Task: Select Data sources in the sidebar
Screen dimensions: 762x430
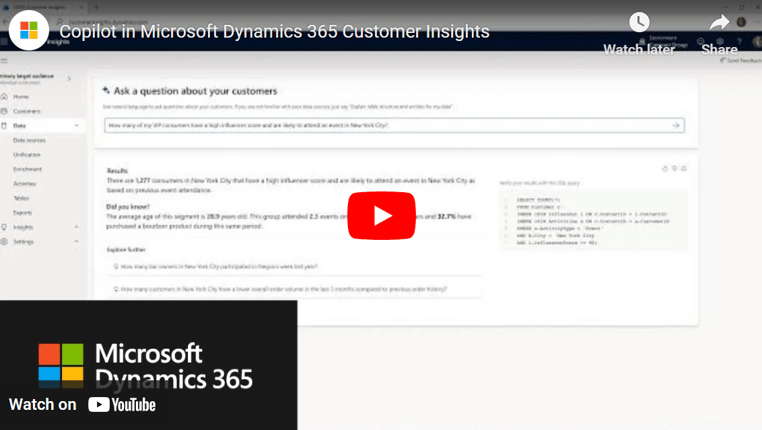Action: [x=30, y=140]
